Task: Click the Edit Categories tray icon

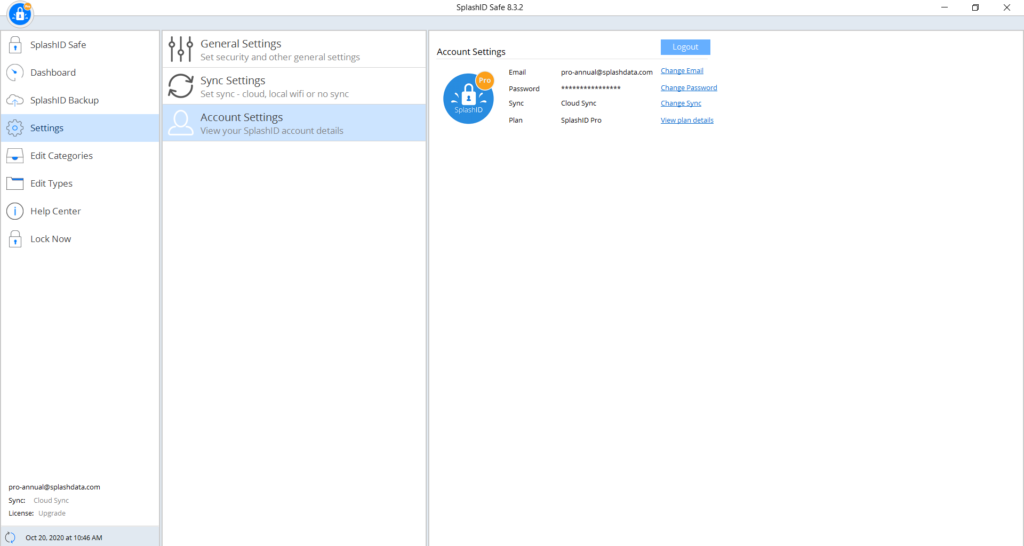Action: tap(15, 156)
